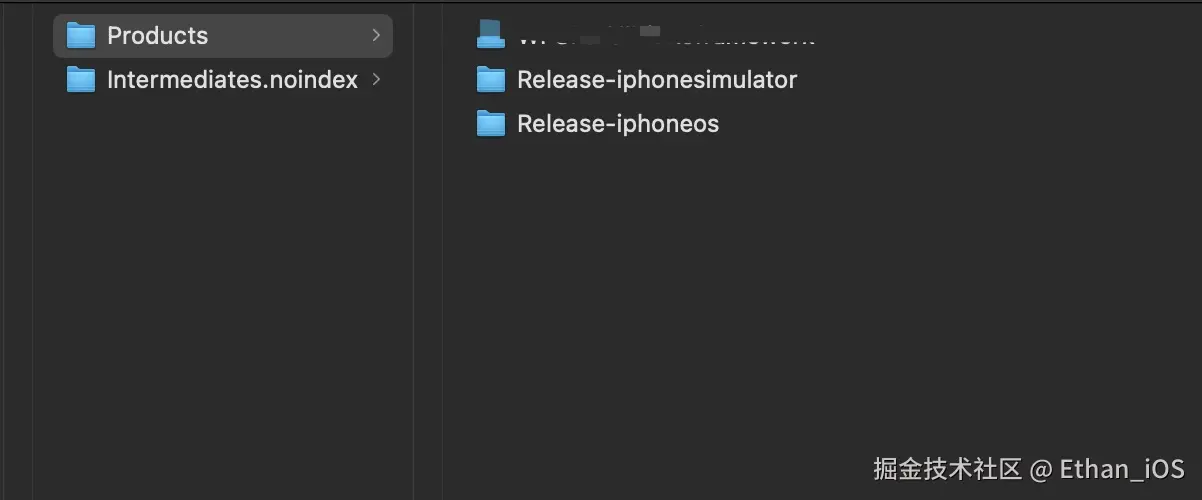
Task: Click the divider between the two columns
Action: coord(414,250)
